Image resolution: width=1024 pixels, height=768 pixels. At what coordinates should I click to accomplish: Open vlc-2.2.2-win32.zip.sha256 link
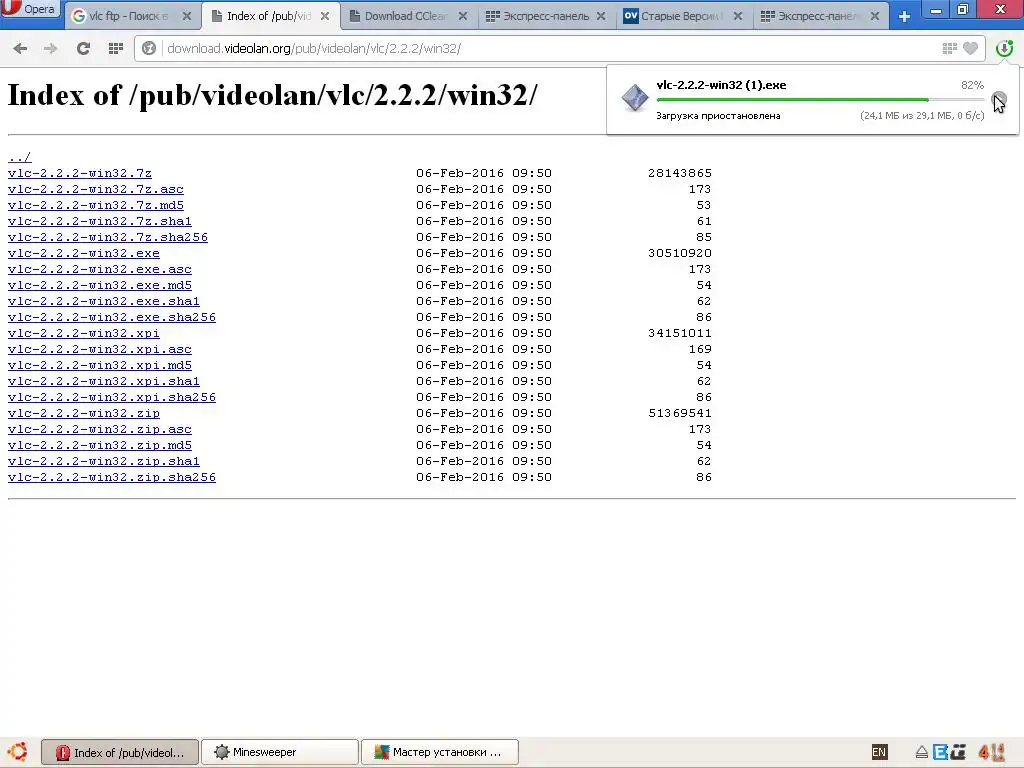click(x=112, y=477)
